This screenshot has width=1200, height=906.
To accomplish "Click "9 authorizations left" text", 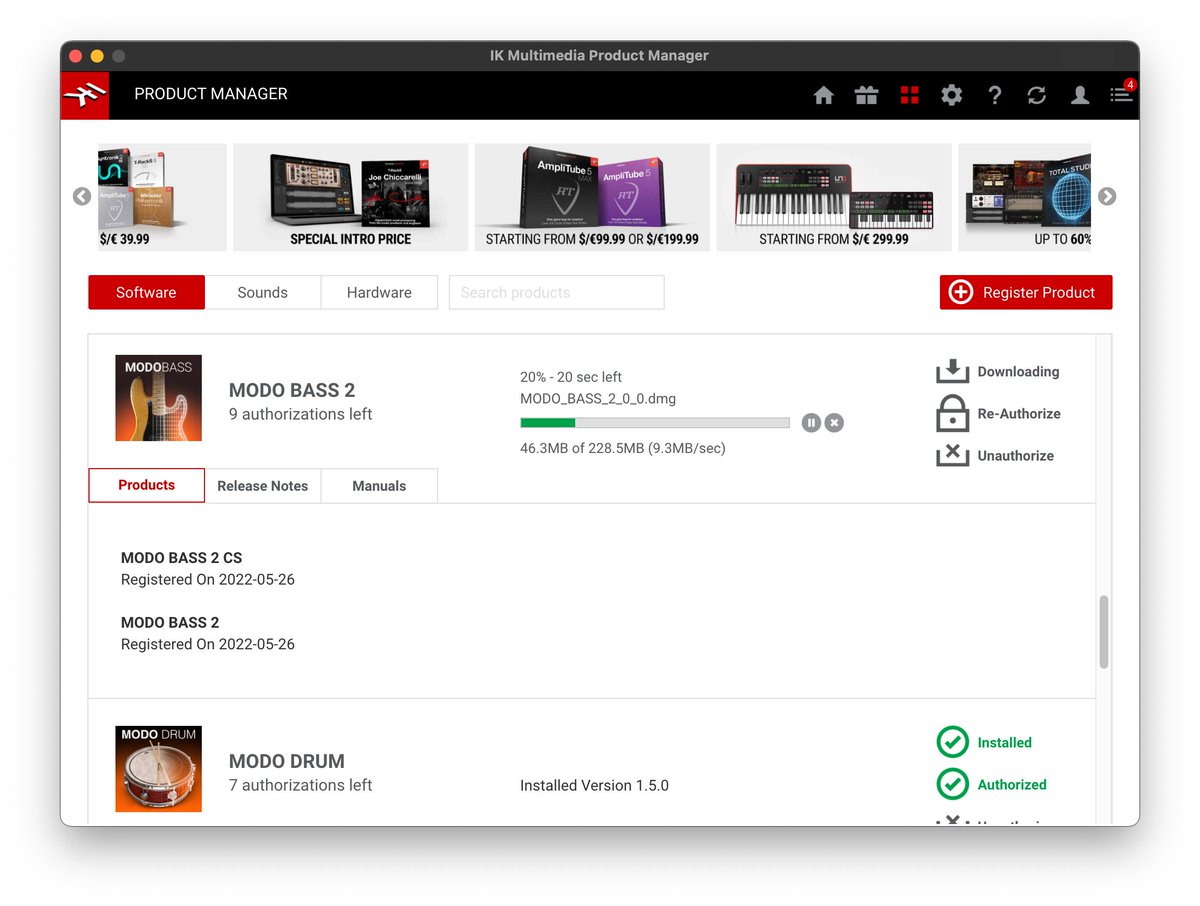I will coord(300,414).
